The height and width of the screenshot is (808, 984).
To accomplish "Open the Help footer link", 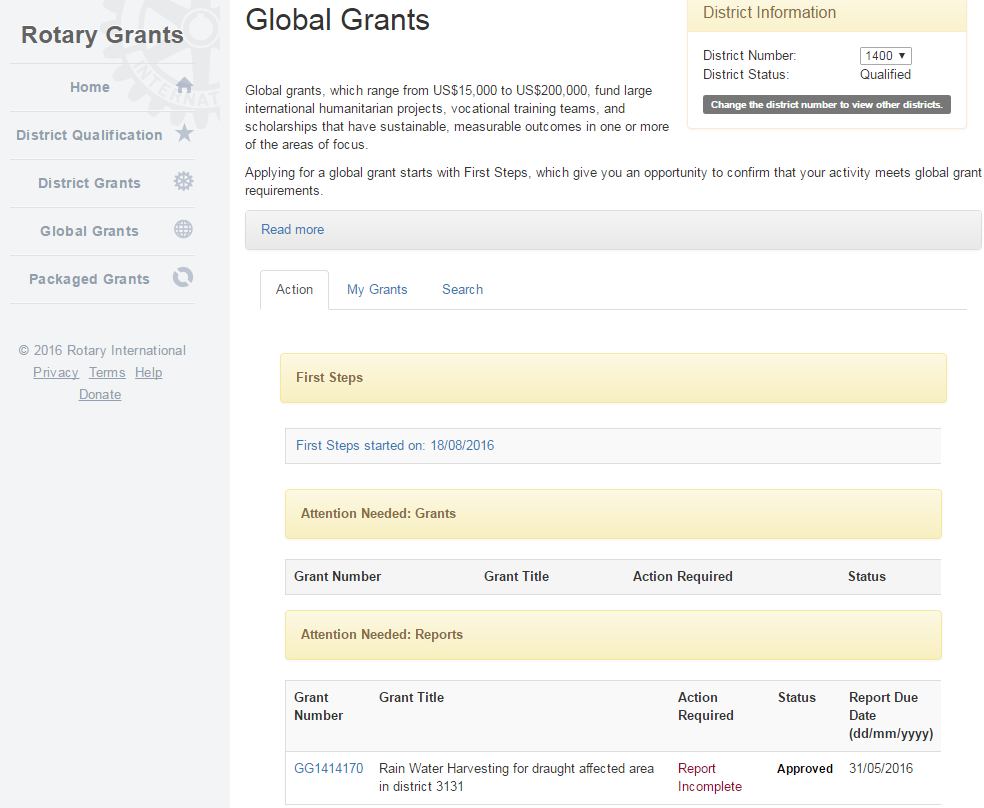I will click(x=149, y=373).
